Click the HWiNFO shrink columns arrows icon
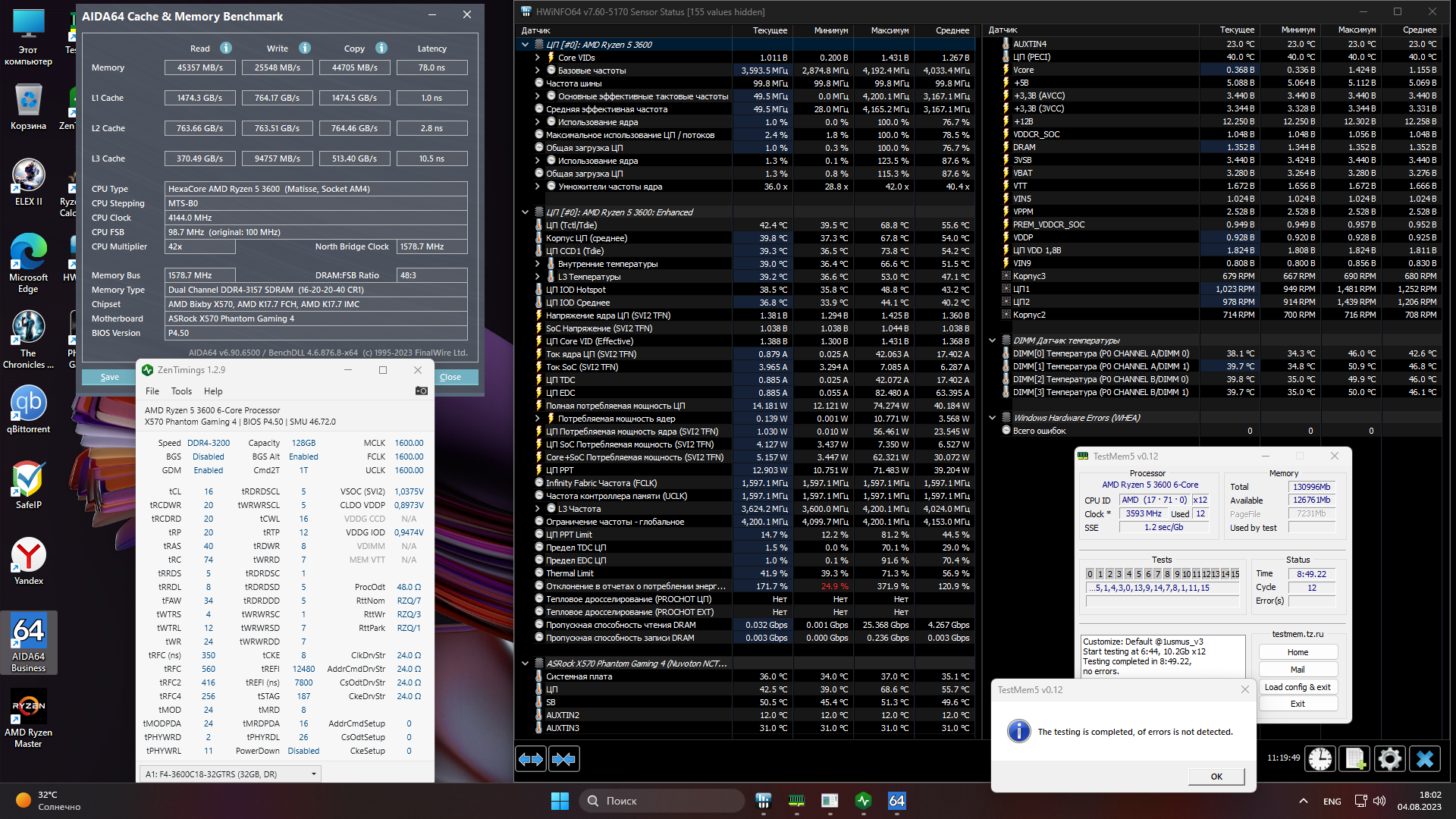Viewport: 1456px width, 819px height. 563,759
